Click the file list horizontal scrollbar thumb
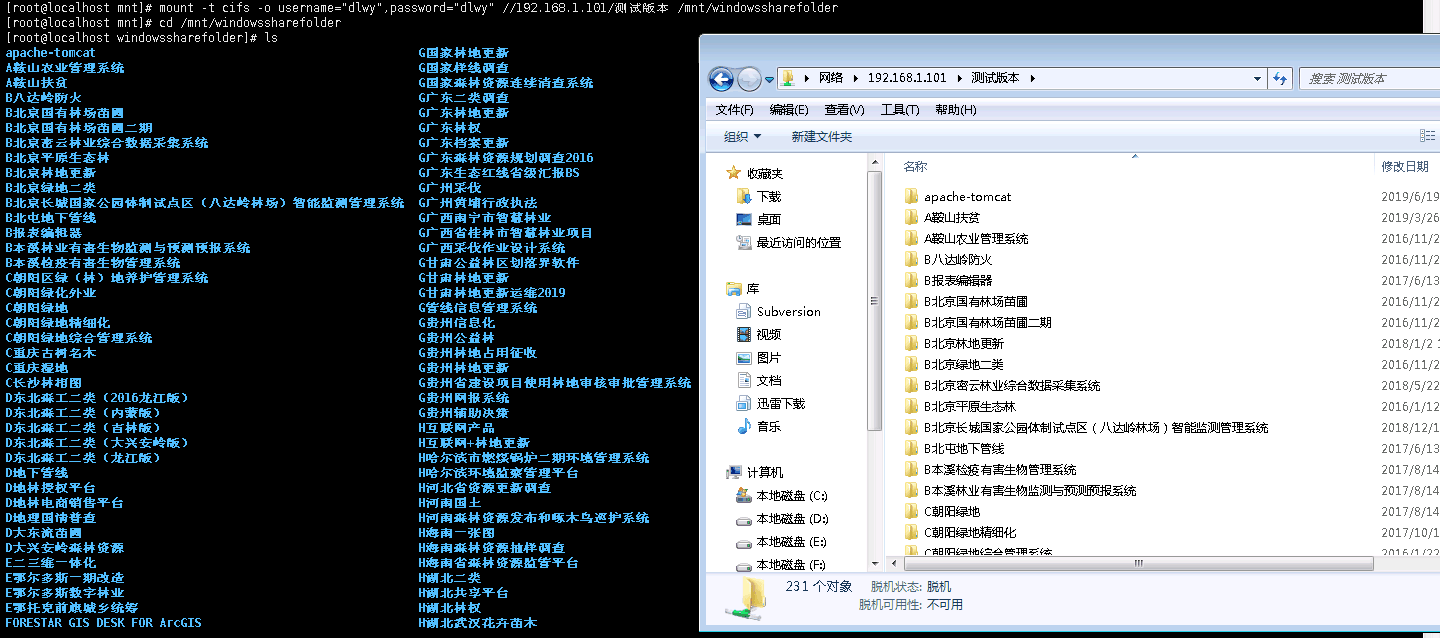1440x638 pixels. coord(1138,563)
